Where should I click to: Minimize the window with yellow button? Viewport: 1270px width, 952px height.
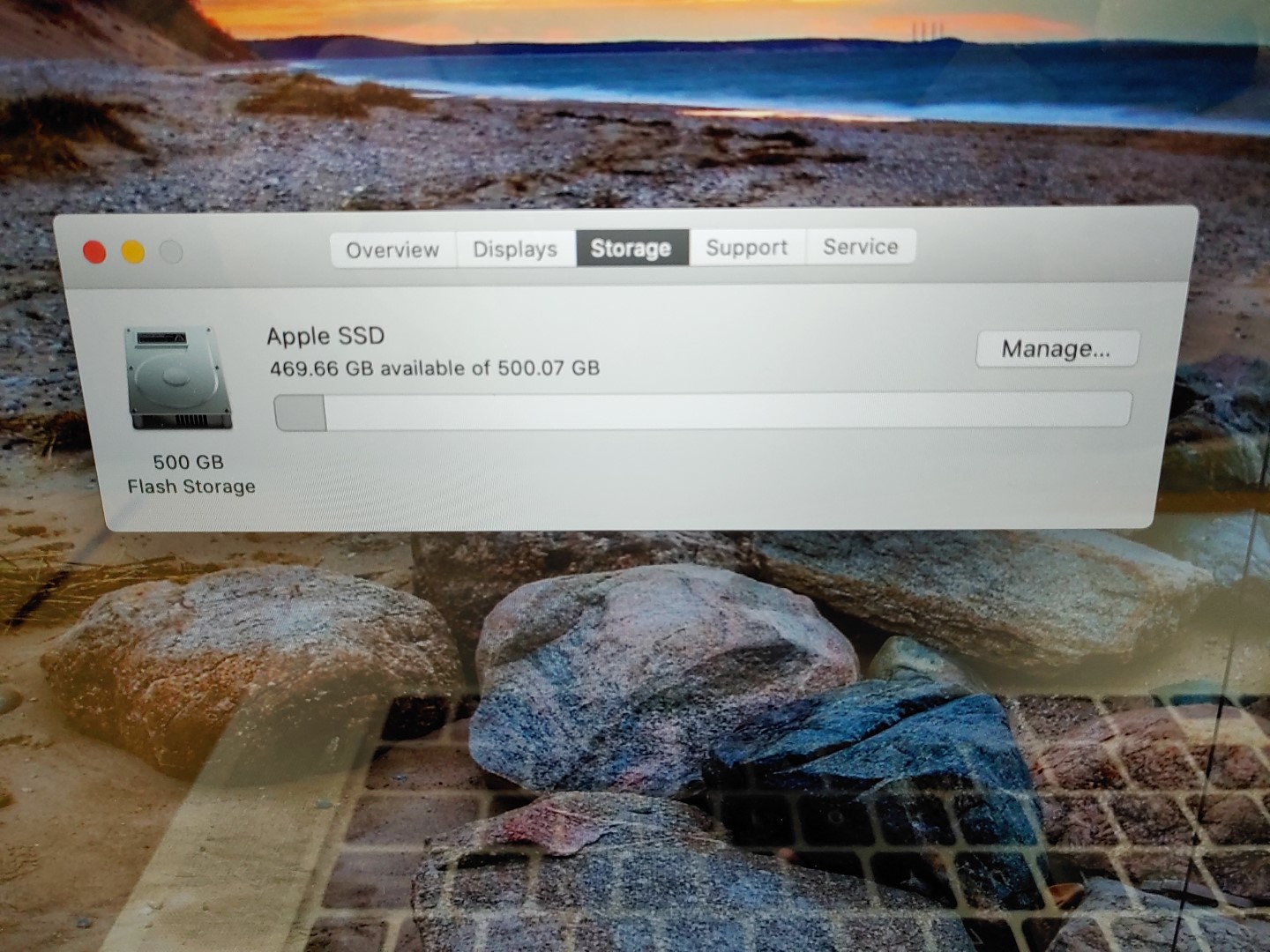[x=132, y=253]
